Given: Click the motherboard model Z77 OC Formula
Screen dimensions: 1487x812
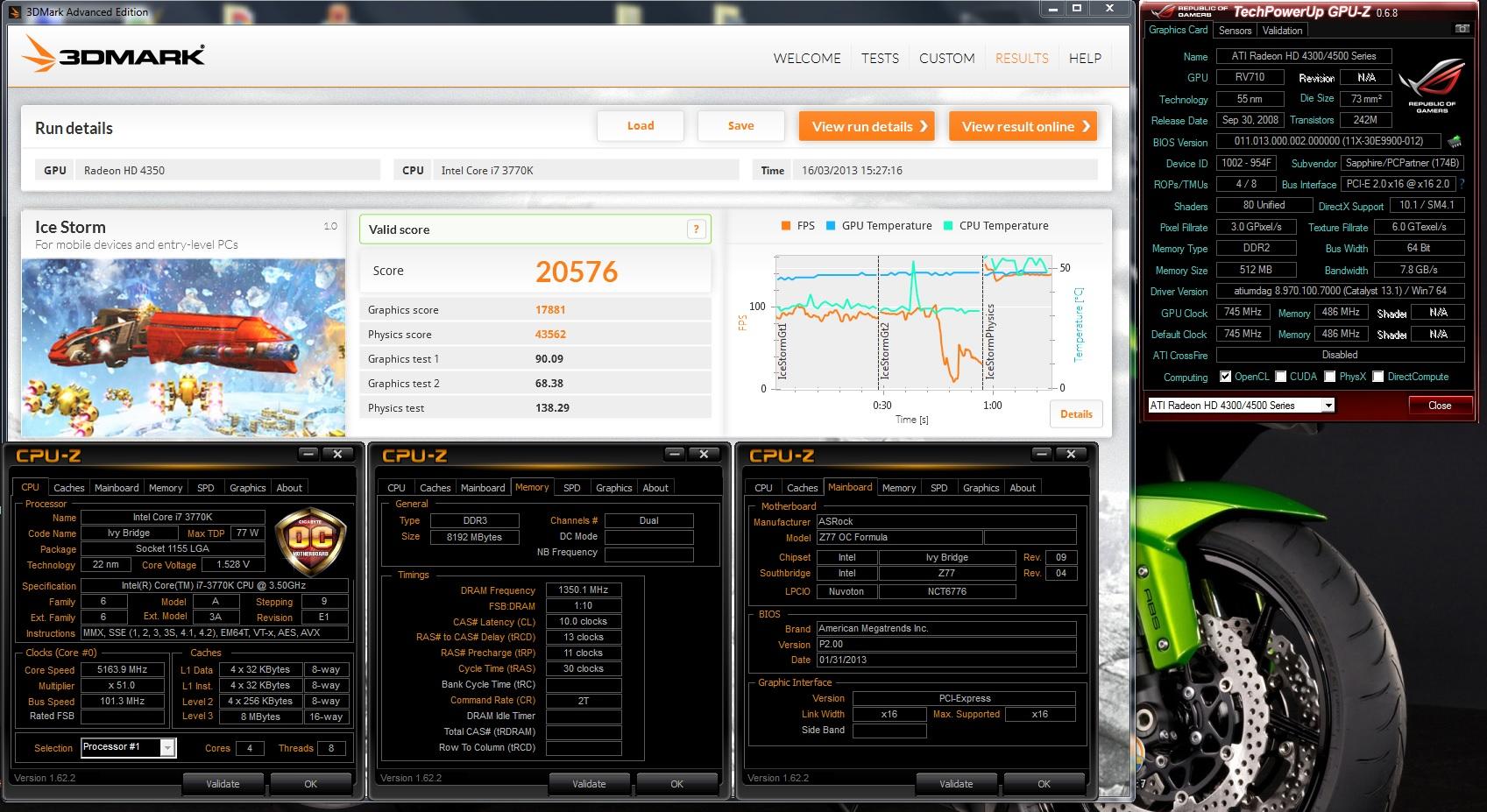Looking at the screenshot, I should tap(899, 538).
